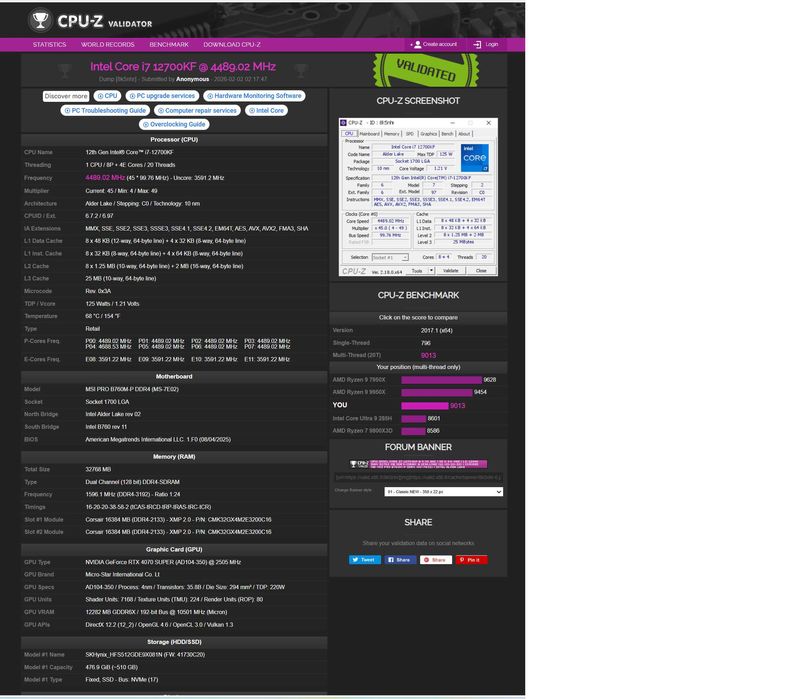Share via the Twitter Tweet button

[x=365, y=560]
